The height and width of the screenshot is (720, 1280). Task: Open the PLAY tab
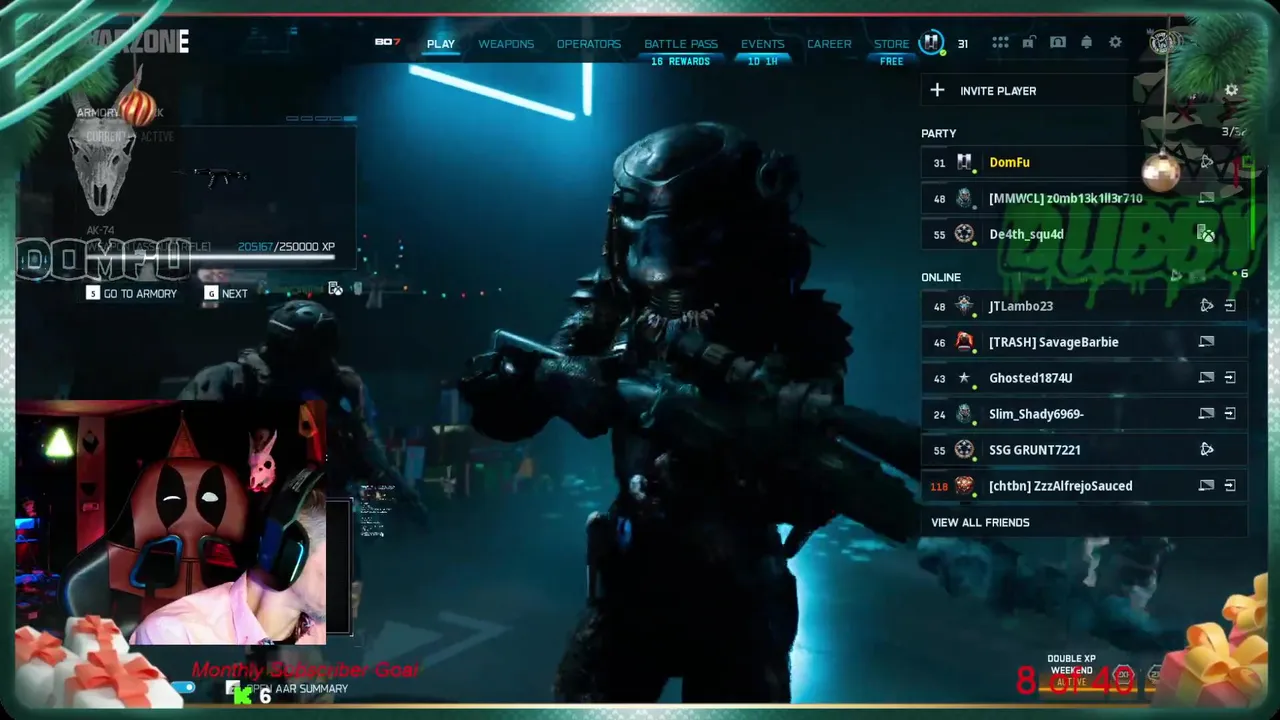(x=440, y=44)
